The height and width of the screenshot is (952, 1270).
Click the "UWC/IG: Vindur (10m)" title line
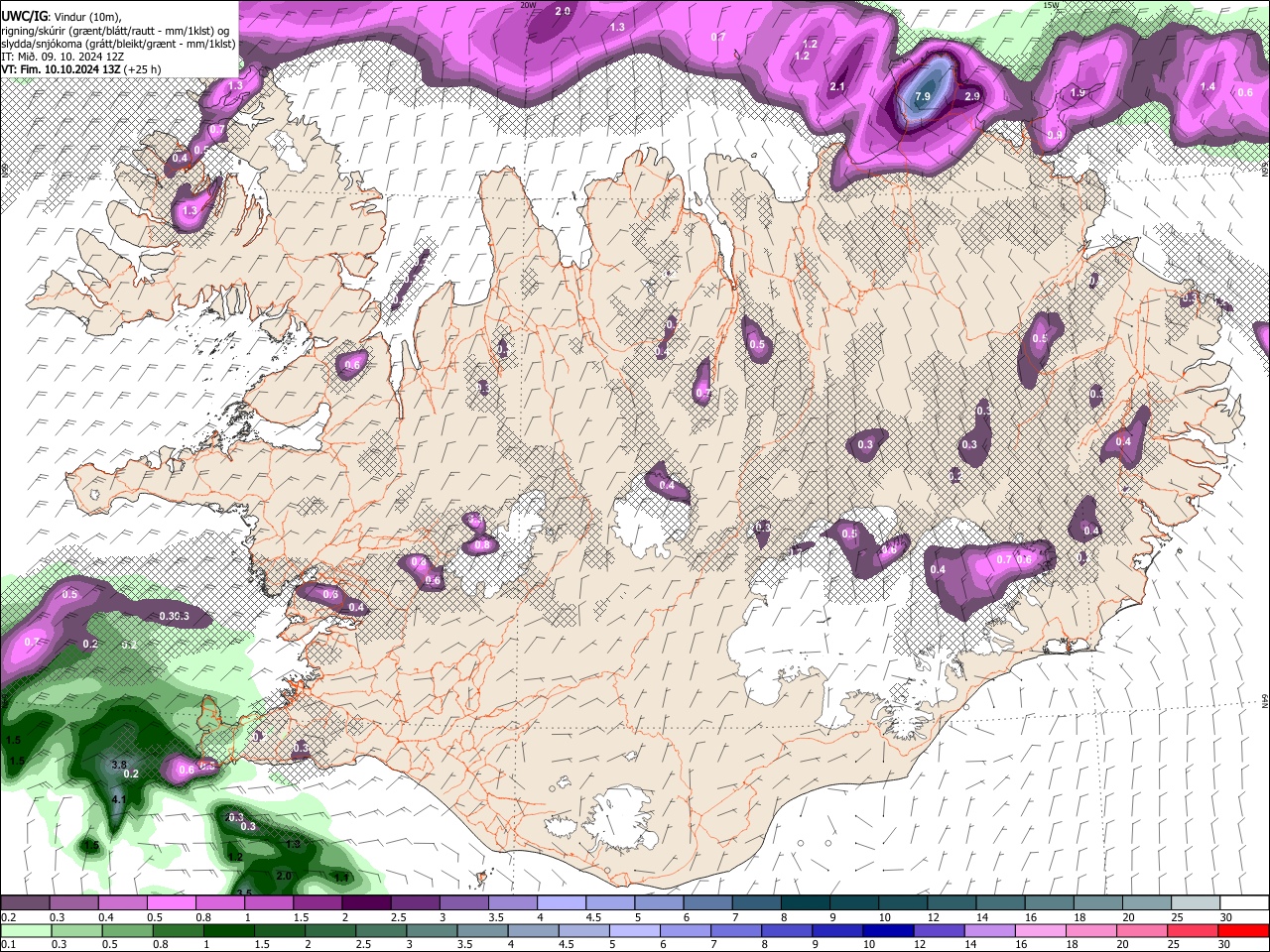tap(62, 18)
